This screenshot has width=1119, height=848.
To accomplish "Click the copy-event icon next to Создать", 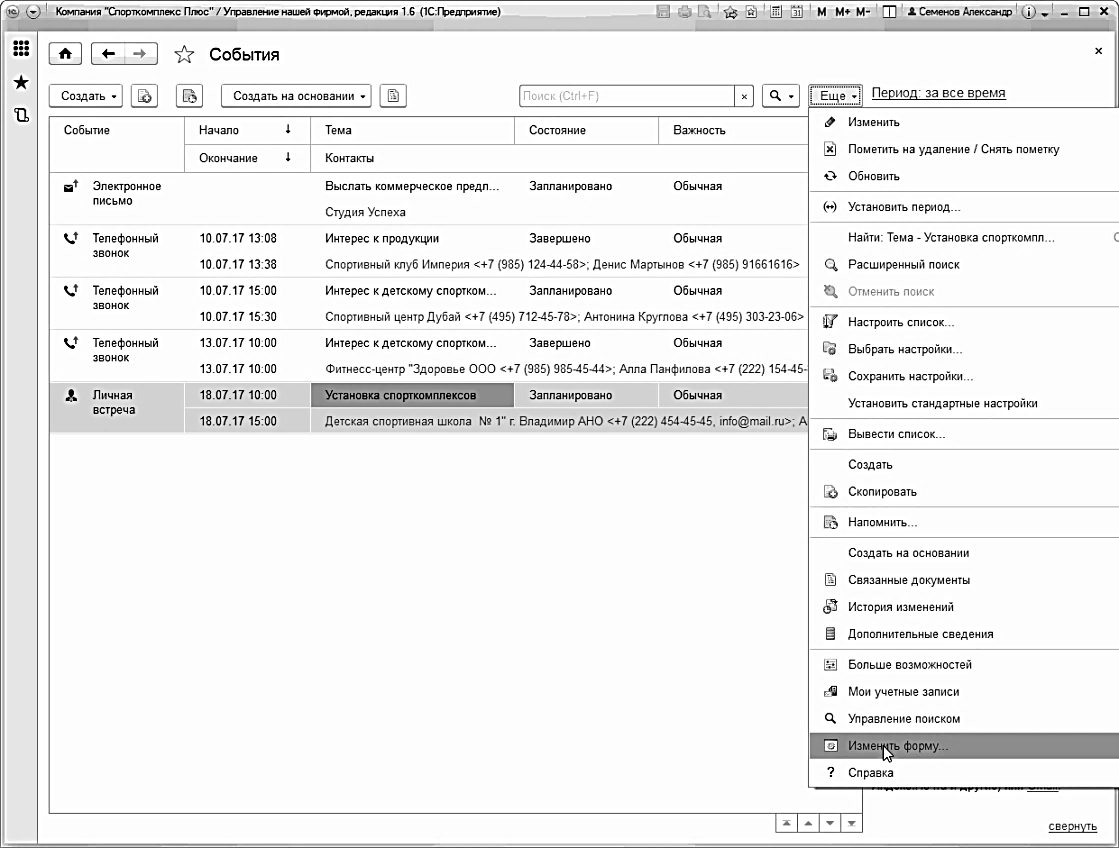I will coord(144,96).
